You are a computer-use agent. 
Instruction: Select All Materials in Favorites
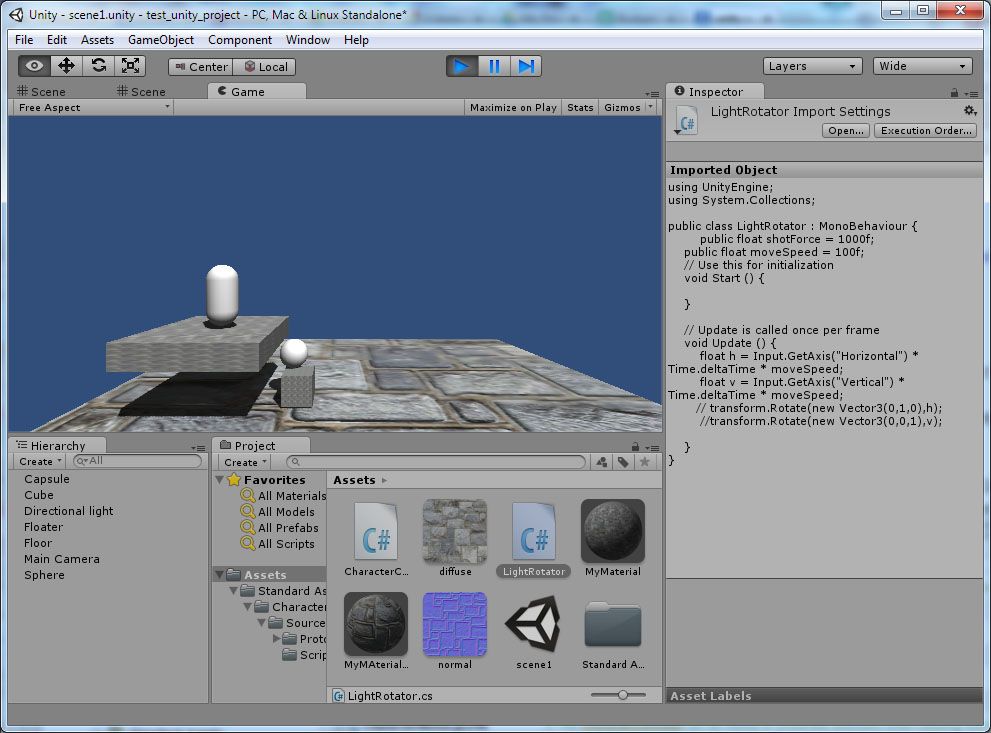point(283,496)
